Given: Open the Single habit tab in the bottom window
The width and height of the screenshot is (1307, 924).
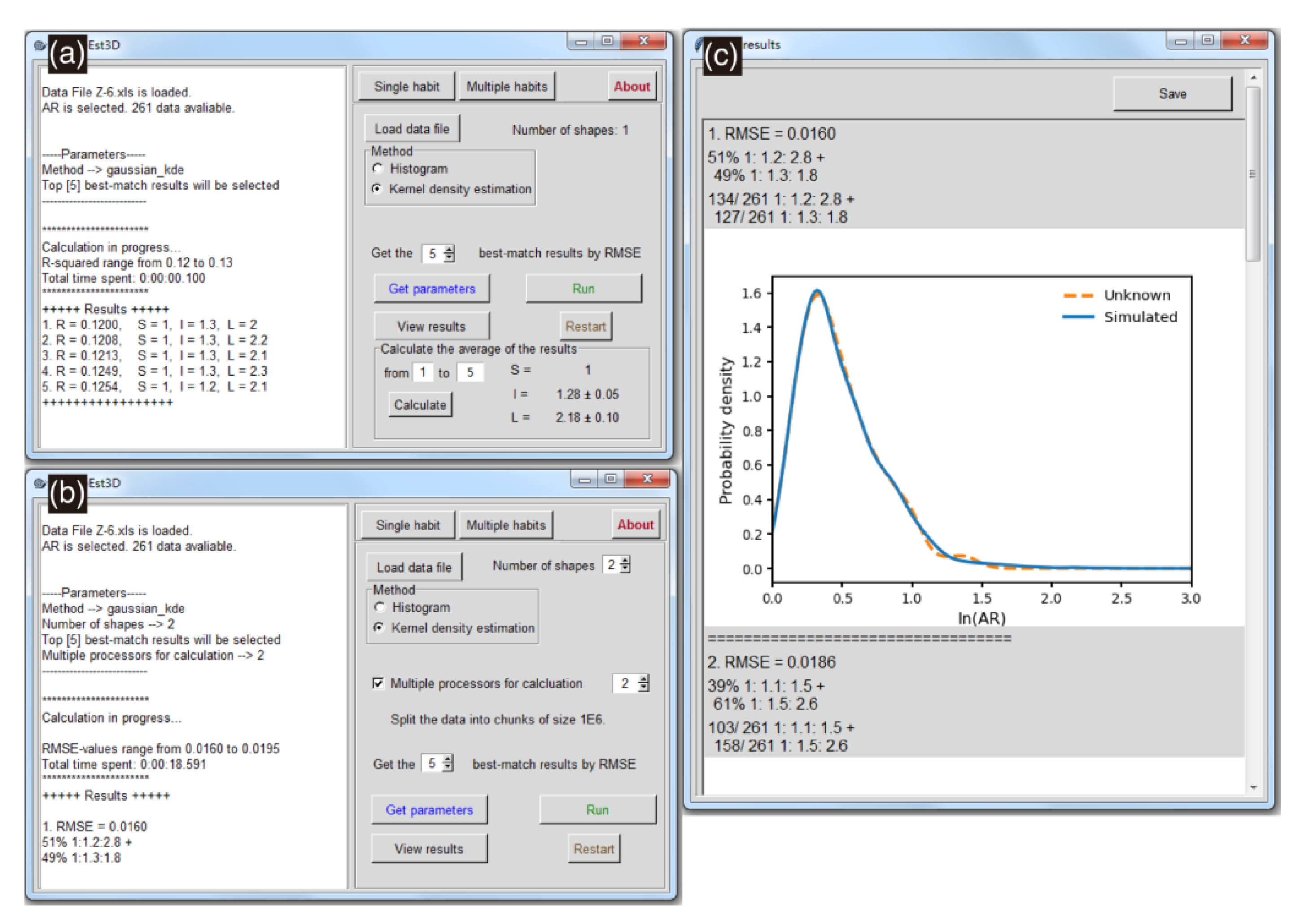Looking at the screenshot, I should pos(407,525).
